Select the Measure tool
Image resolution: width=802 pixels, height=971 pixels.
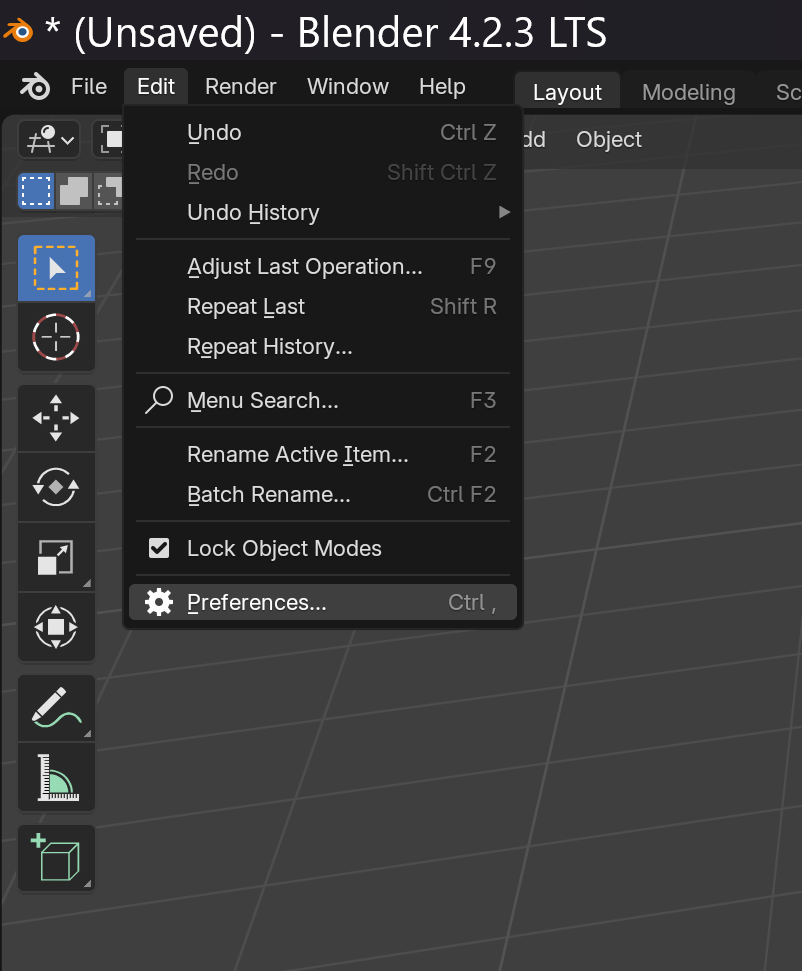tap(56, 778)
